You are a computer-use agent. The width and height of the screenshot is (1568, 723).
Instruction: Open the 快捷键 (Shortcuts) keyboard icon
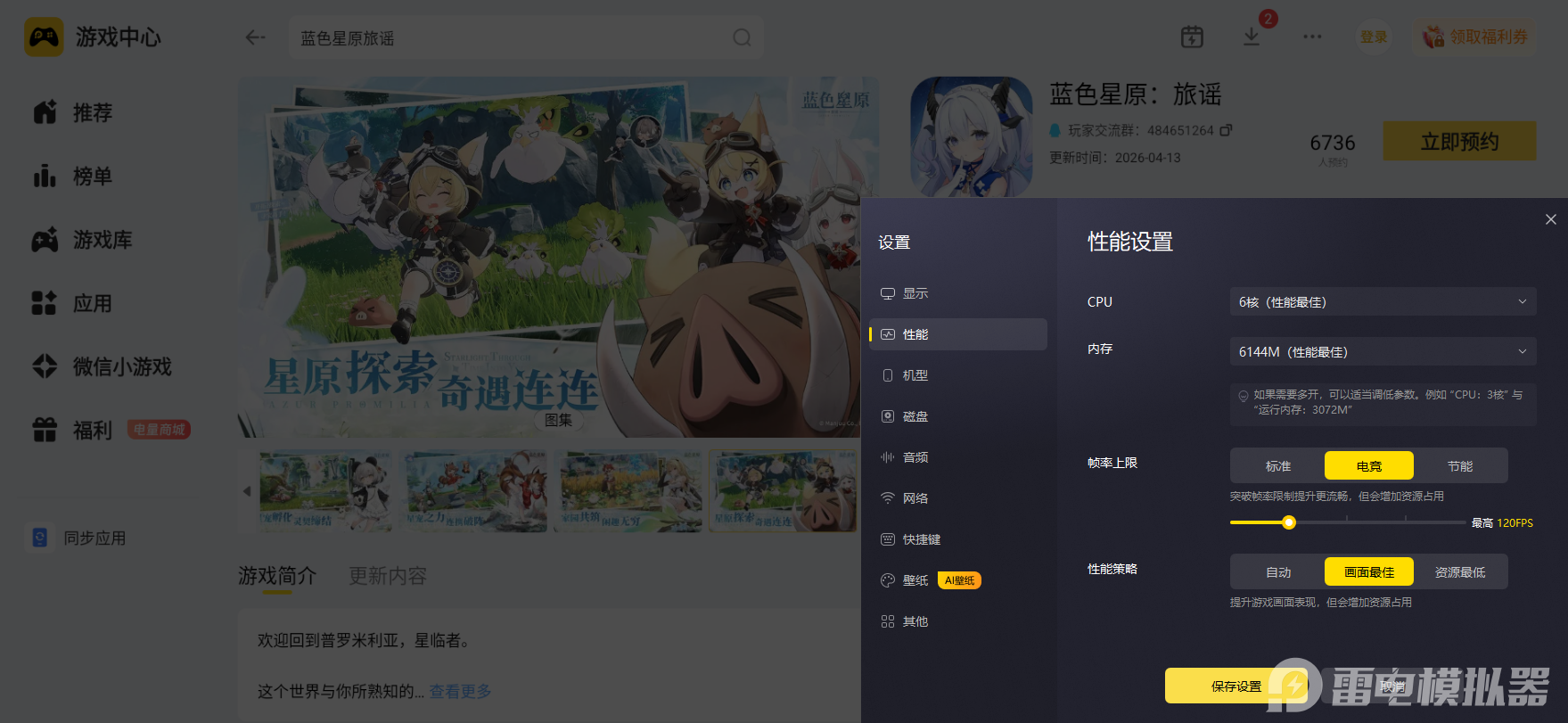(887, 539)
